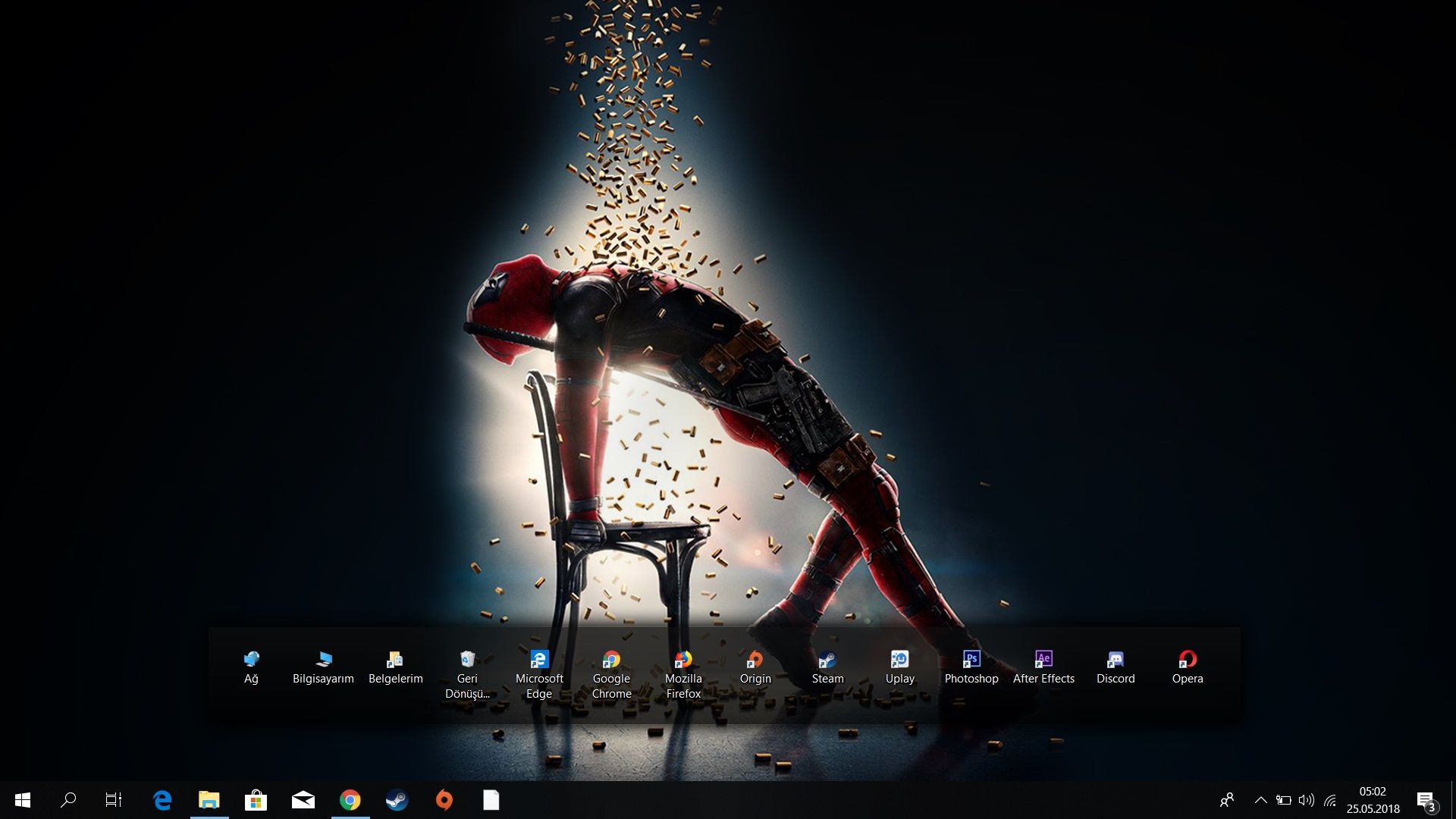Open the Belgelerim documents folder icon
Screen dimensions: 1456x819
click(x=395, y=660)
